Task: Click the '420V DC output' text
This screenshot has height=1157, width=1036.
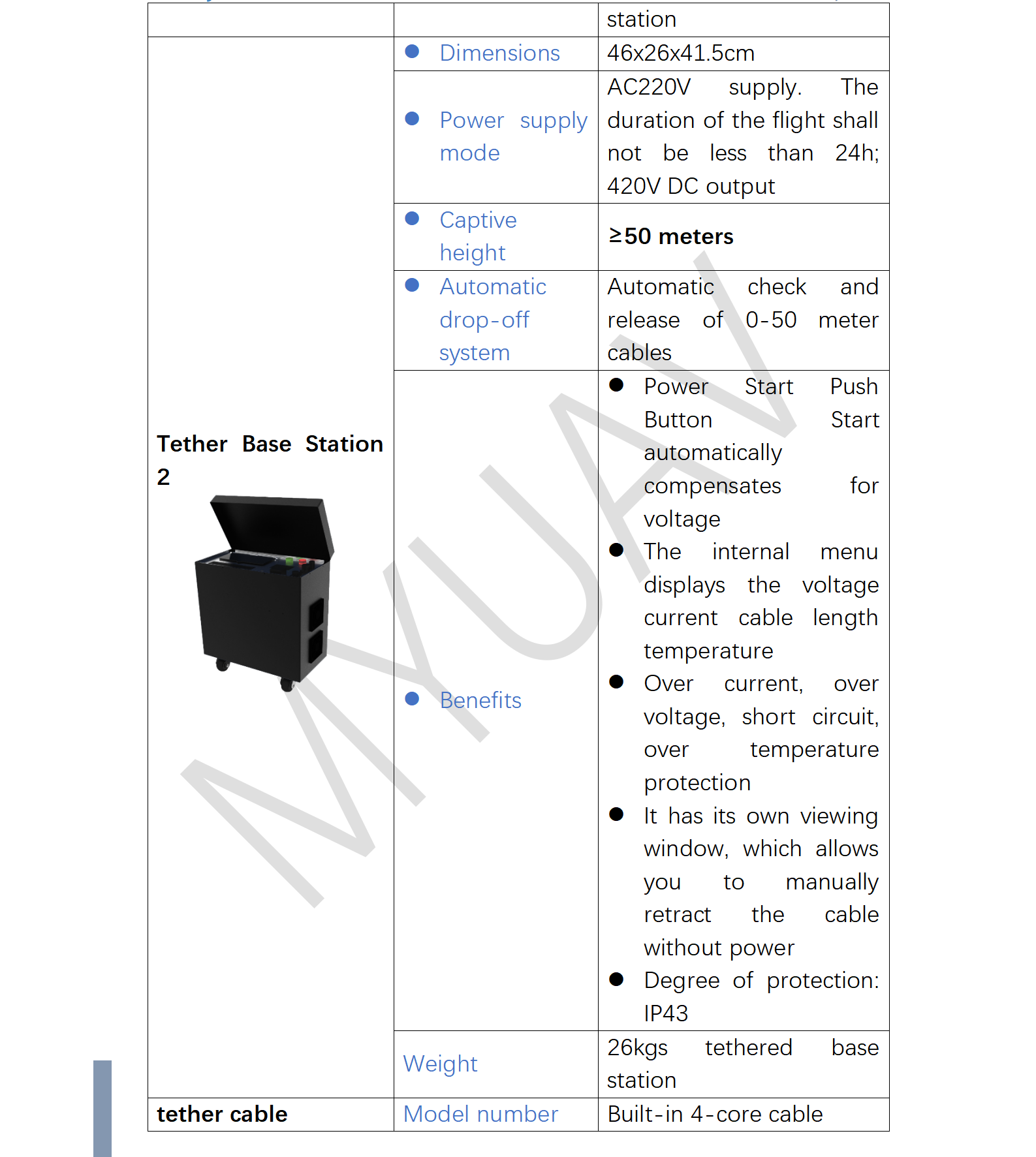Action: [691, 187]
